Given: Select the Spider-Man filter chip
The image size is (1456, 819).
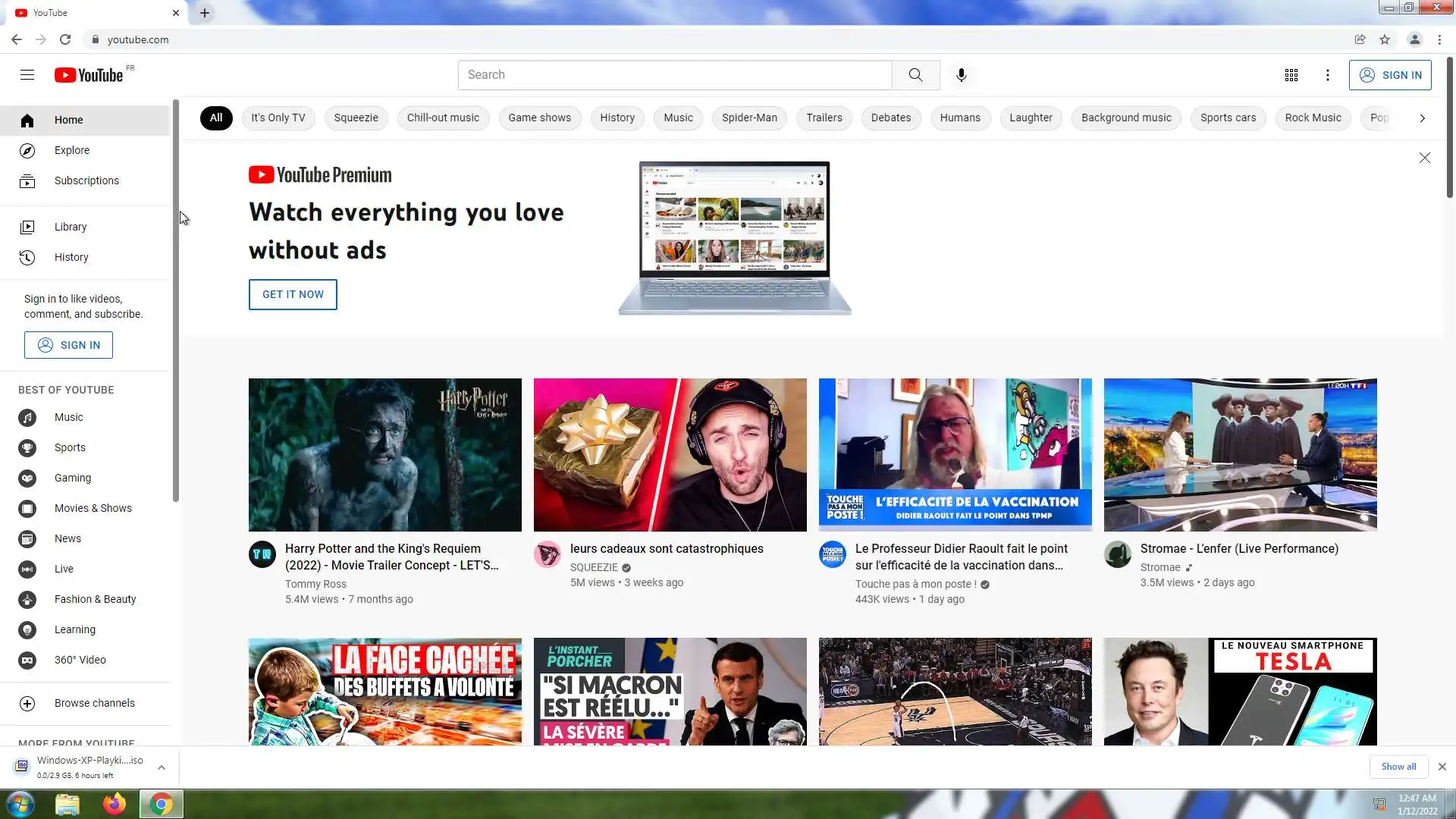Looking at the screenshot, I should 749,118.
